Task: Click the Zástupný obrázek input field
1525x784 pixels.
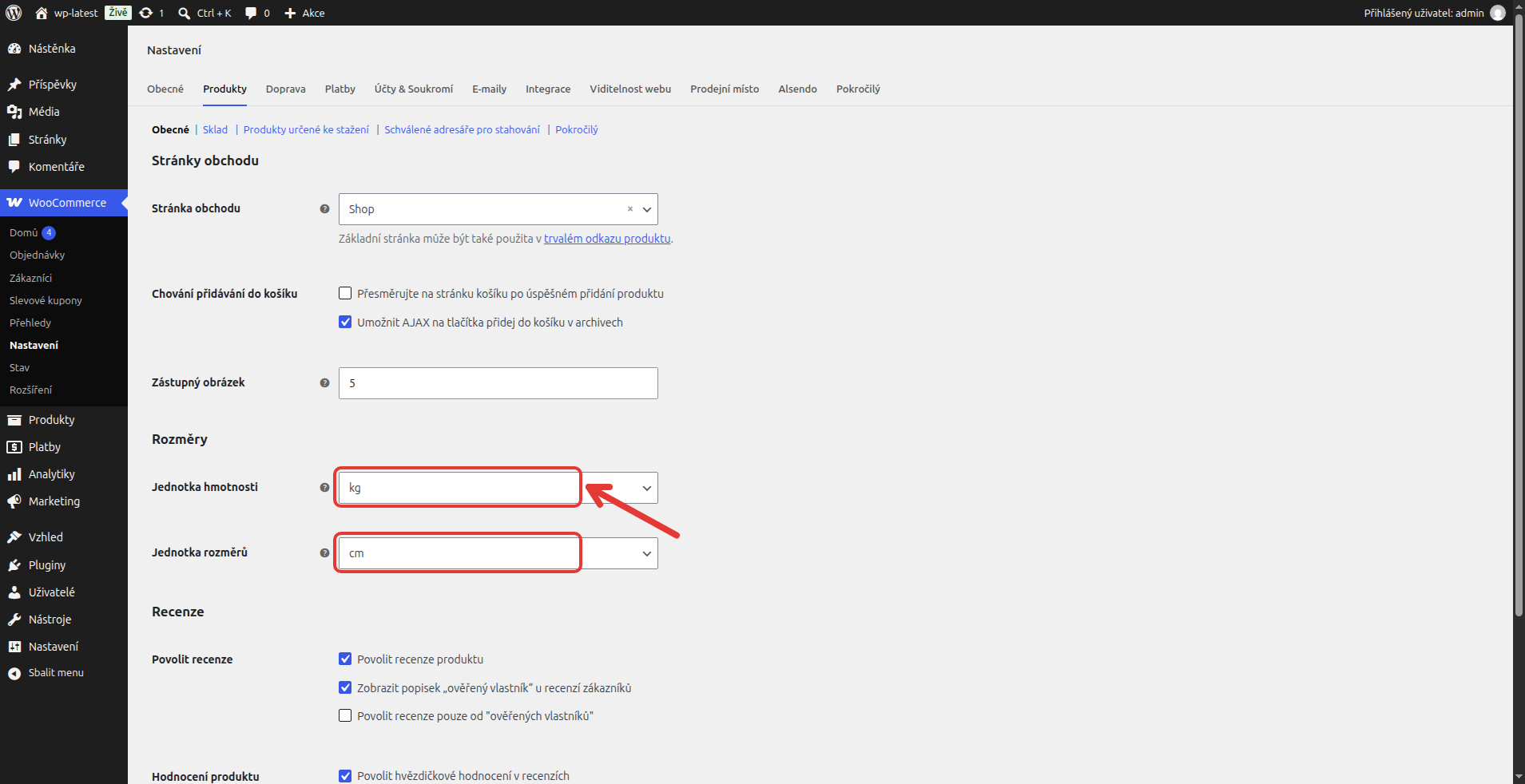Action: pyautogui.click(x=498, y=383)
